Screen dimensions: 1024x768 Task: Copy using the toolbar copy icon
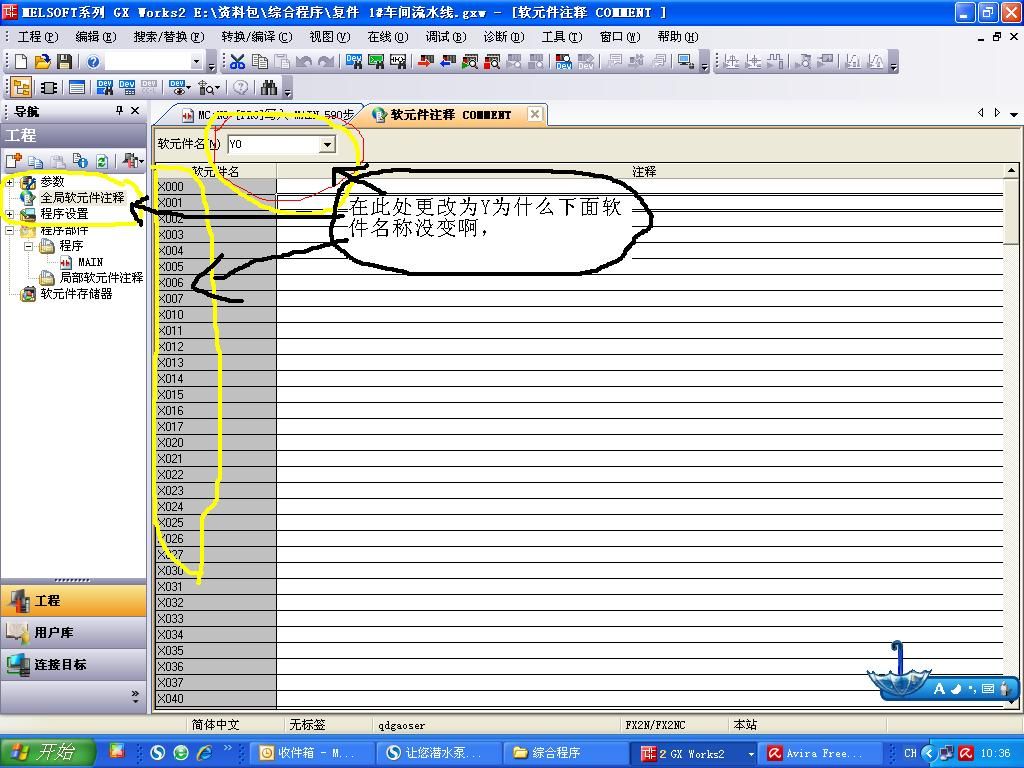point(260,61)
